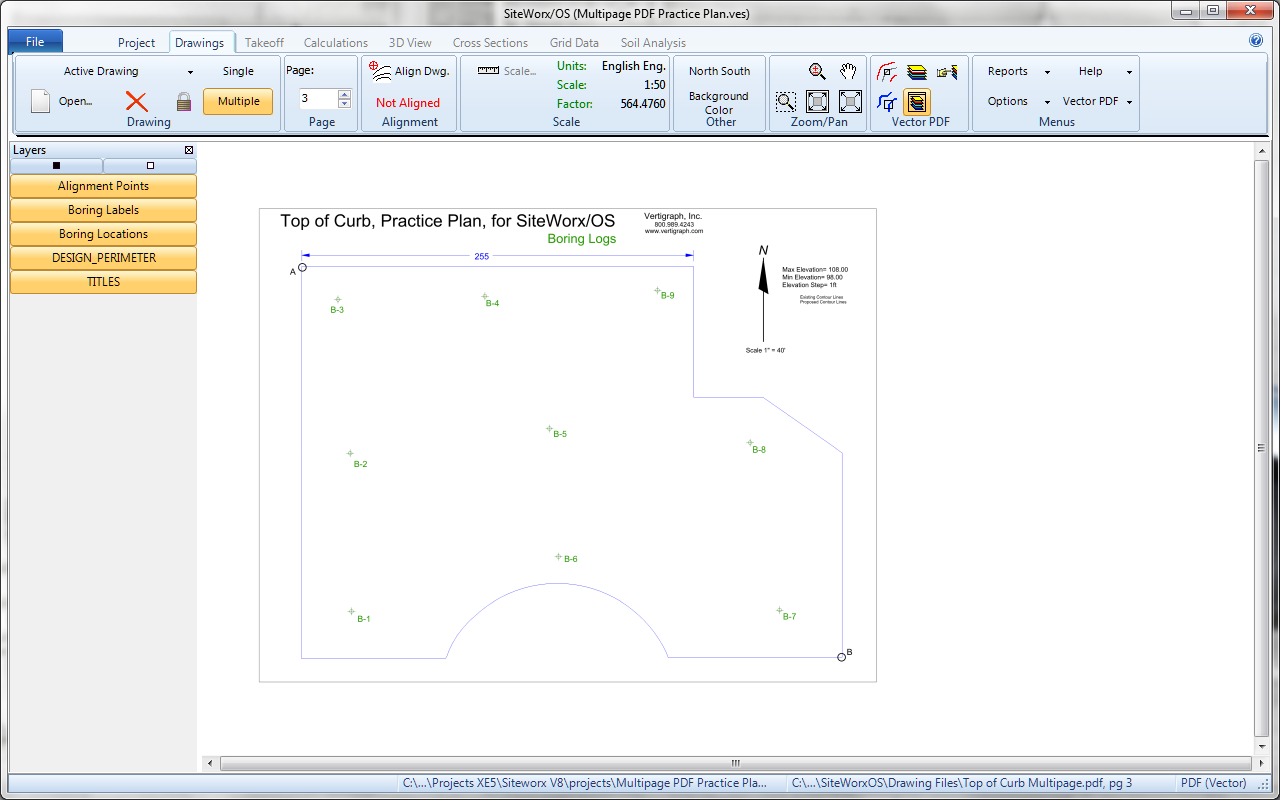Click boring label B-3
Image resolution: width=1280 pixels, height=800 pixels.
[337, 310]
